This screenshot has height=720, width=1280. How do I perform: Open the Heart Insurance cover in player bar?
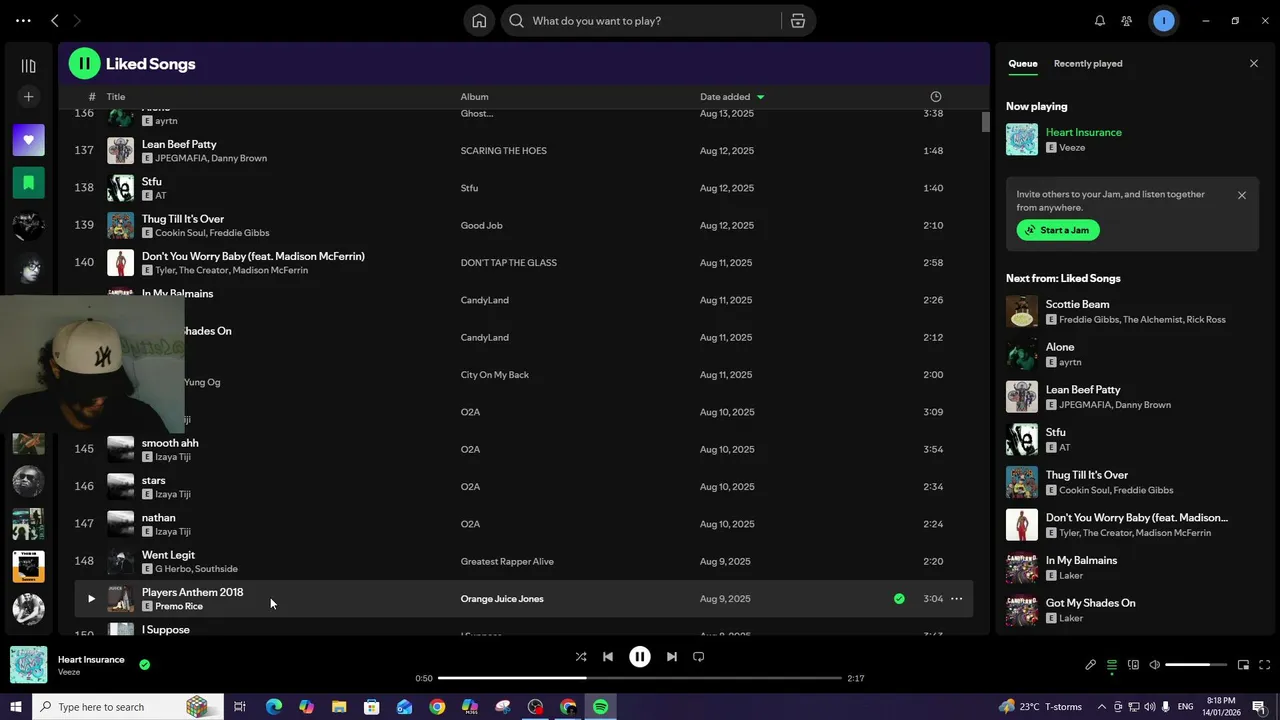click(29, 665)
